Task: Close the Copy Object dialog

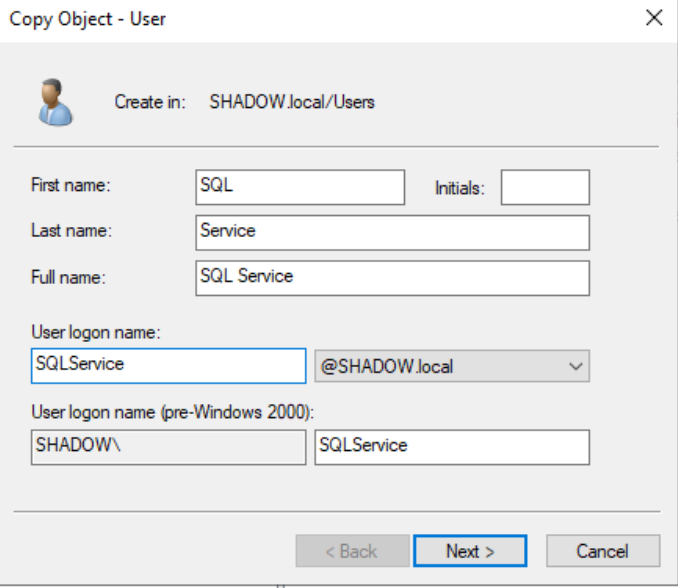Action: click(x=653, y=18)
